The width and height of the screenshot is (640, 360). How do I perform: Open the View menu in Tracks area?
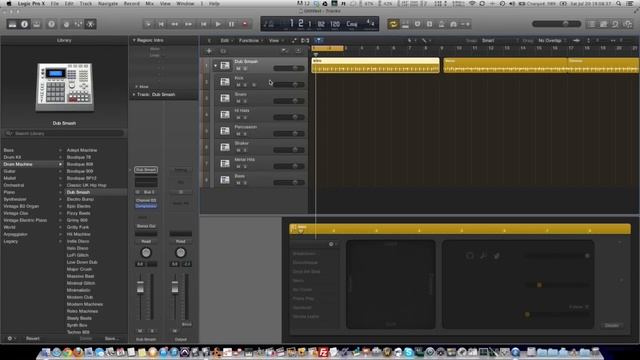pyautogui.click(x=275, y=40)
